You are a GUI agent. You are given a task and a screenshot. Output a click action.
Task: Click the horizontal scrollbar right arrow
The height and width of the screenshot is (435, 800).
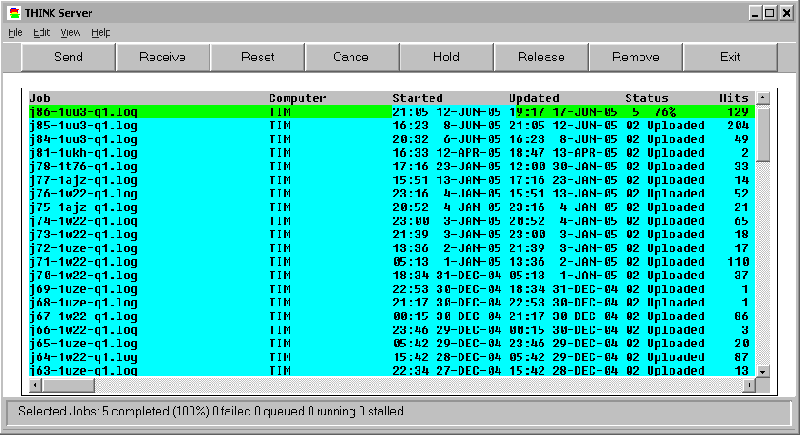[x=749, y=386]
